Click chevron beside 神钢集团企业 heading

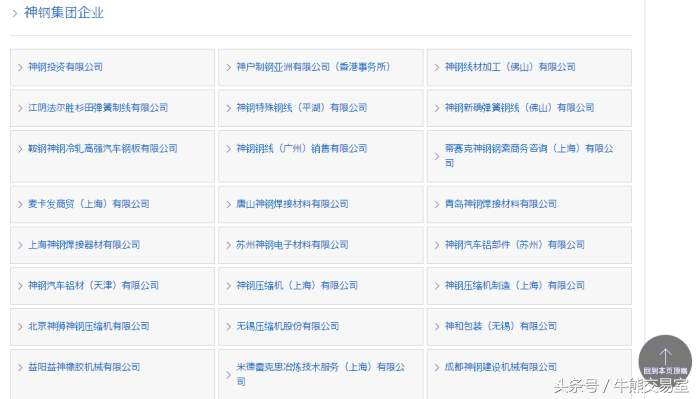(15, 13)
